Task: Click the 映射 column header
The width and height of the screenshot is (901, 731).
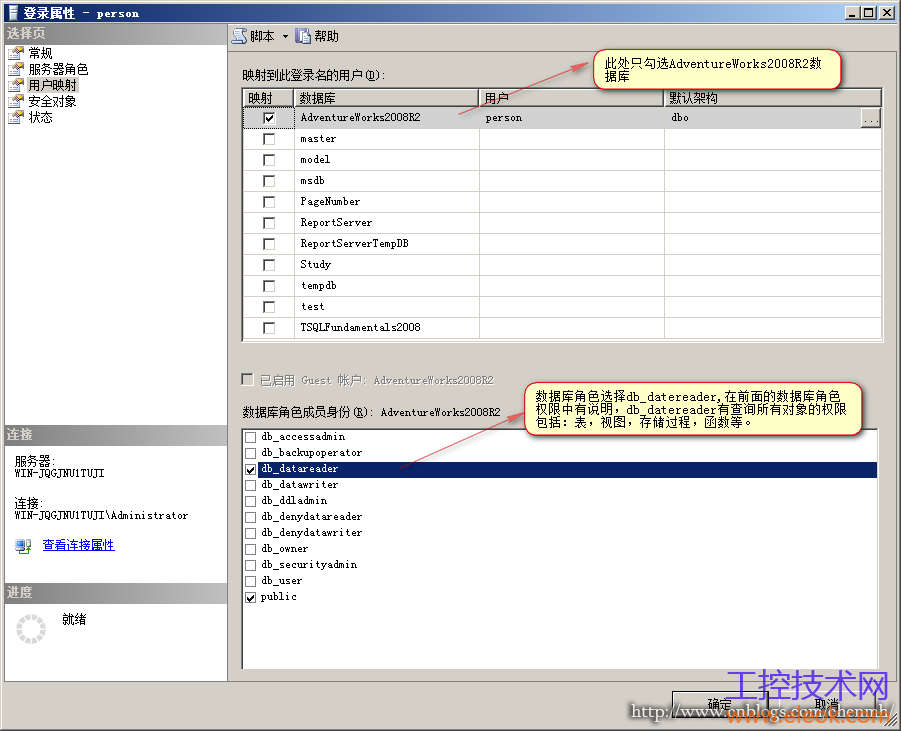Action: [x=268, y=98]
